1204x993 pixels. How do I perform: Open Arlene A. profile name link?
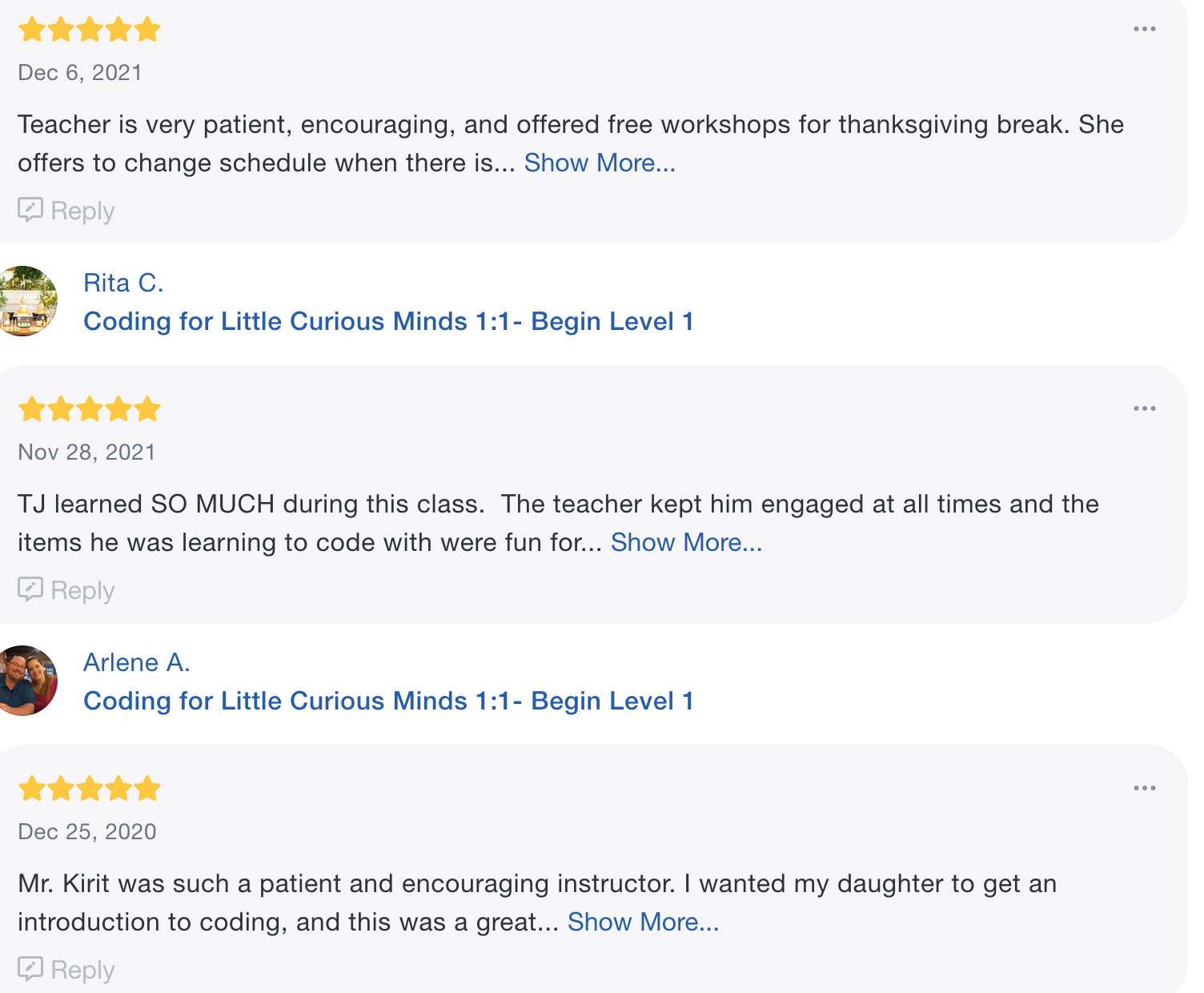pyautogui.click(x=136, y=662)
